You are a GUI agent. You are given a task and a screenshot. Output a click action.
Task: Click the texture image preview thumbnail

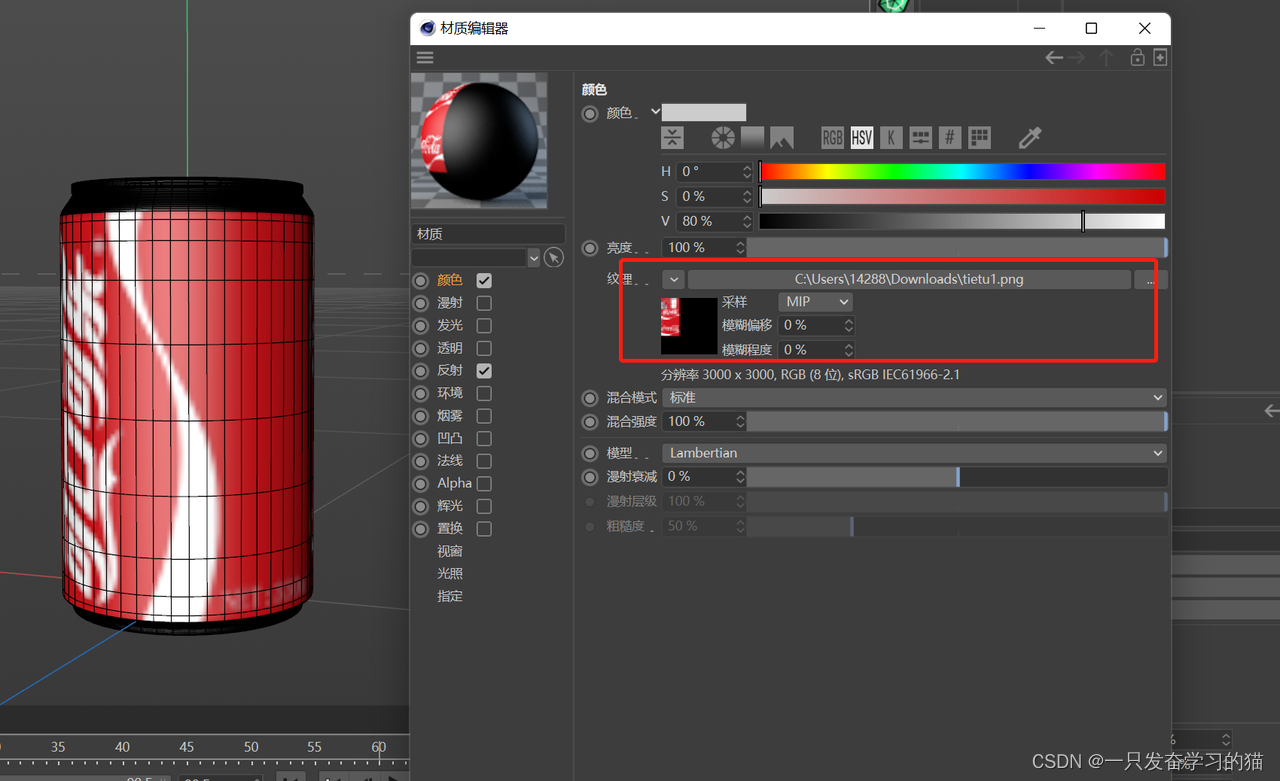pos(689,325)
